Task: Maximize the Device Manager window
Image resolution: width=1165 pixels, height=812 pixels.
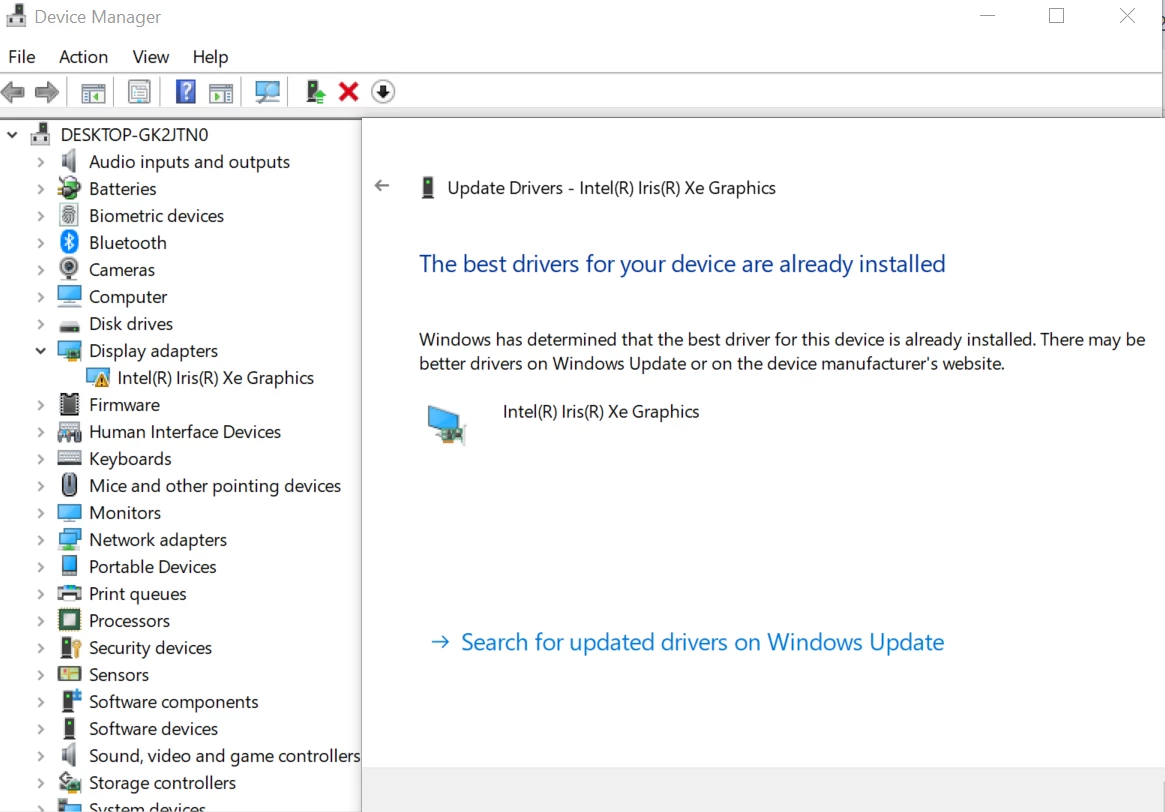Action: [x=1056, y=16]
